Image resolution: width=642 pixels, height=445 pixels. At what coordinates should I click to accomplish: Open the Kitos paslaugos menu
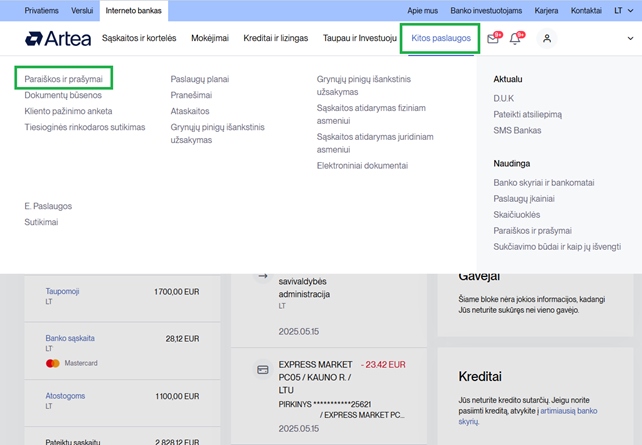(x=441, y=38)
